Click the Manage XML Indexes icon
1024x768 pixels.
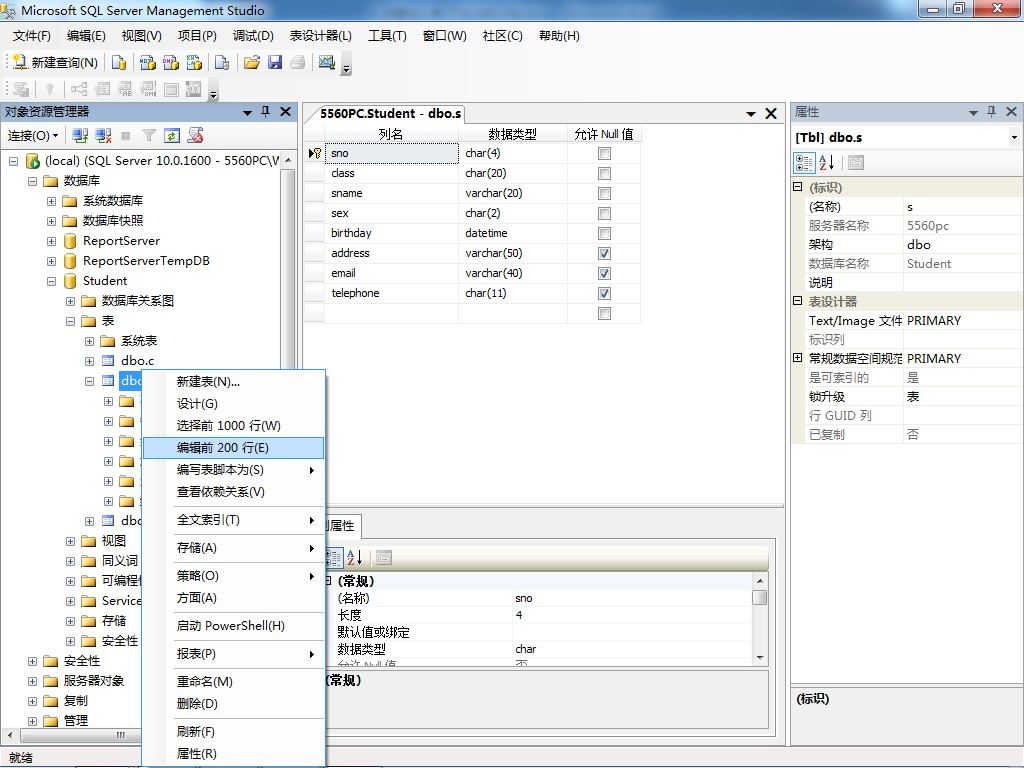[148, 89]
